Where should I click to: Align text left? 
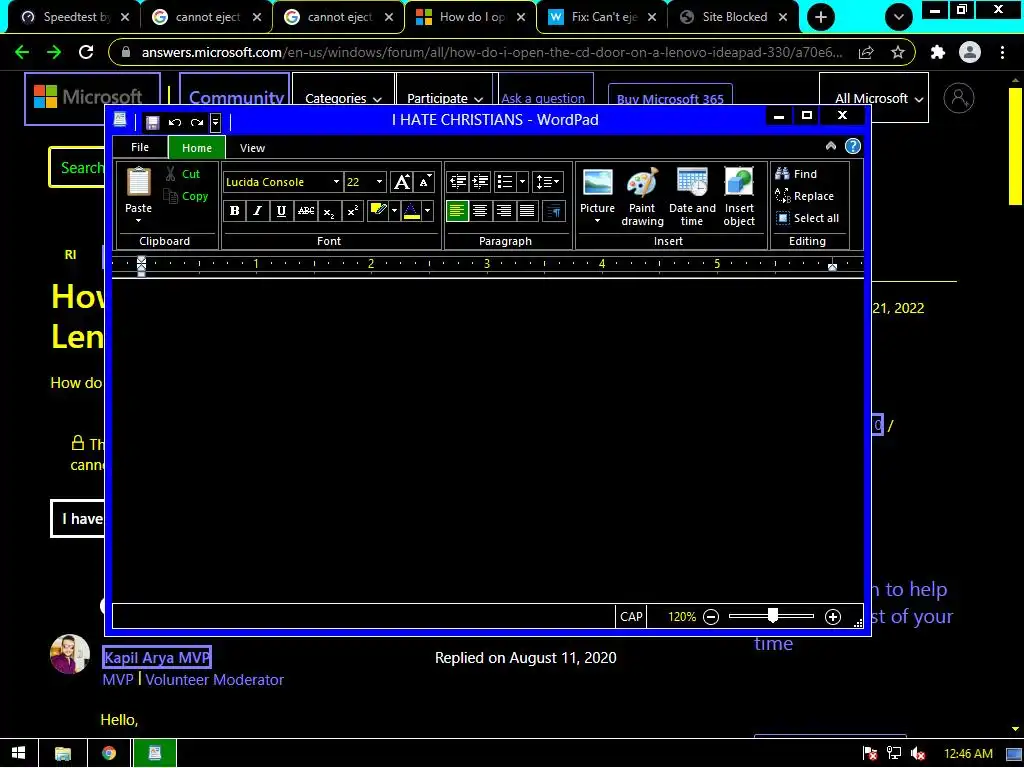point(457,211)
